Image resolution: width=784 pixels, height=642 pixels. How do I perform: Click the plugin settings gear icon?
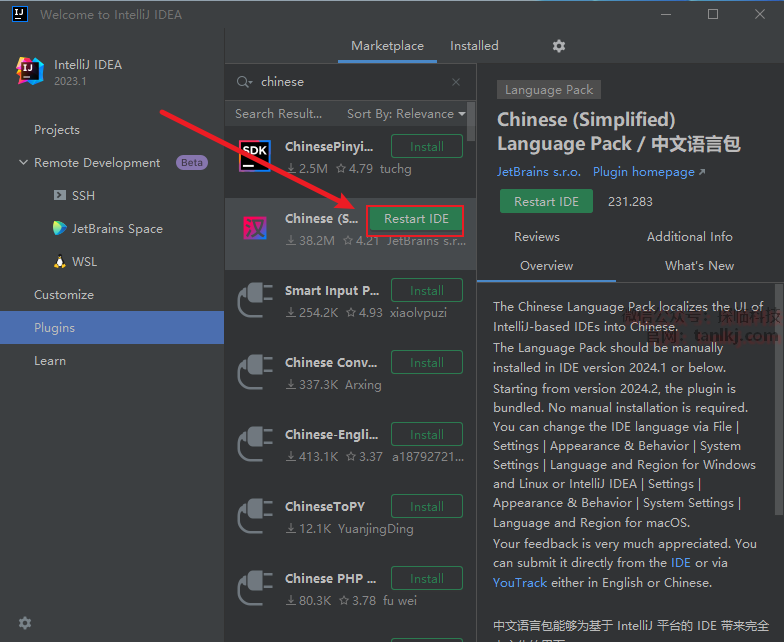(x=559, y=46)
